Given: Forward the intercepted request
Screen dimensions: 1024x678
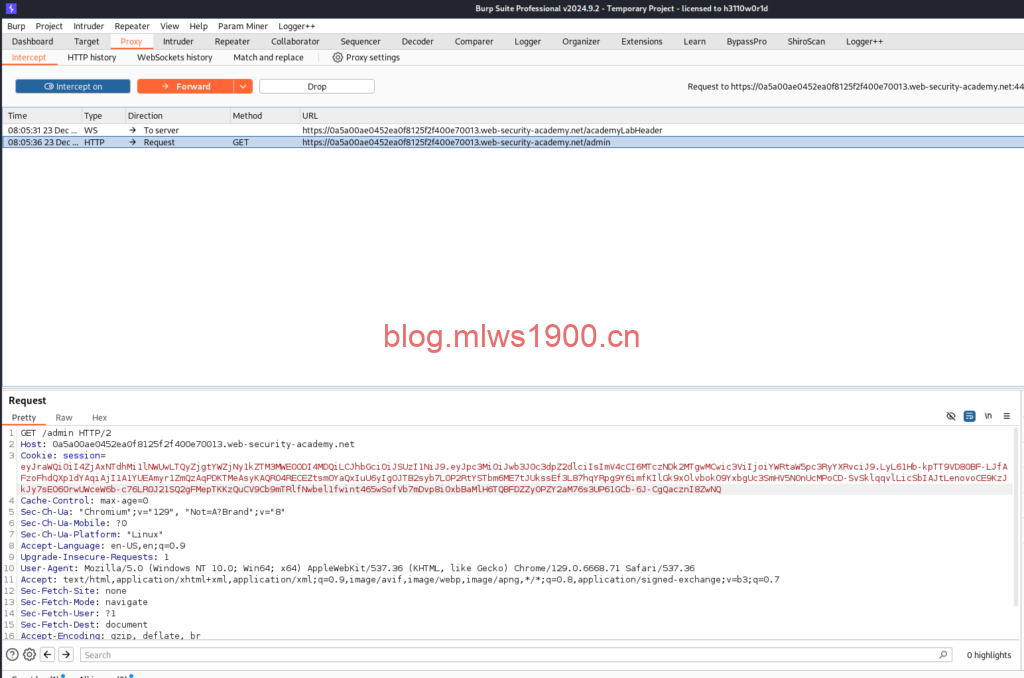Looking at the screenshot, I should 185,86.
